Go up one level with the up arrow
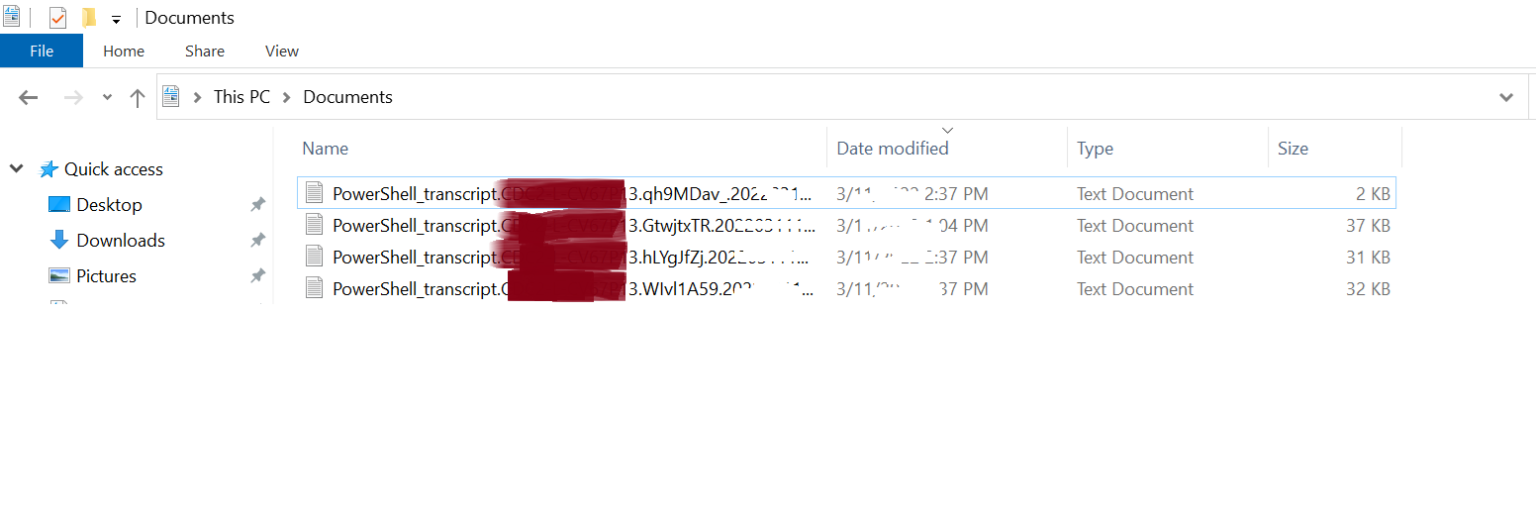The image size is (1536, 522). tap(138, 97)
